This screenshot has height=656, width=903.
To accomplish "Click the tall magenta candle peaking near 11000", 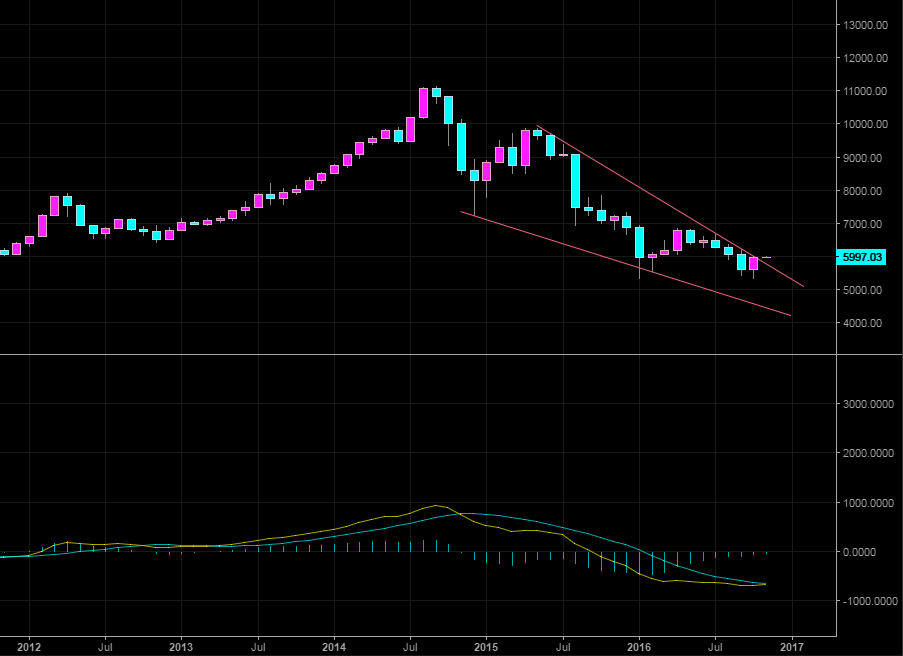I will point(423,103).
